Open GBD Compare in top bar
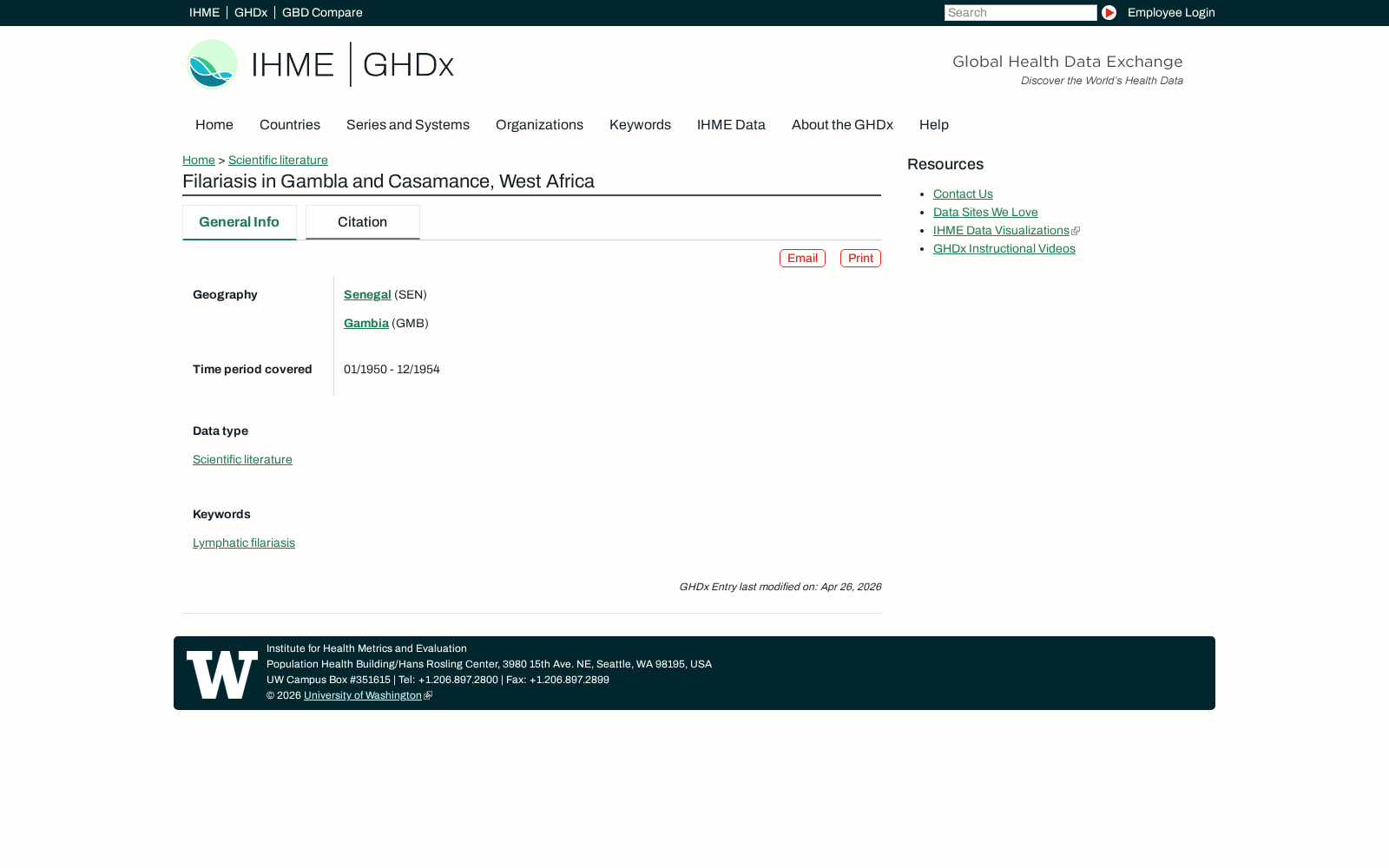The height and width of the screenshot is (868, 1389). pyautogui.click(x=322, y=12)
